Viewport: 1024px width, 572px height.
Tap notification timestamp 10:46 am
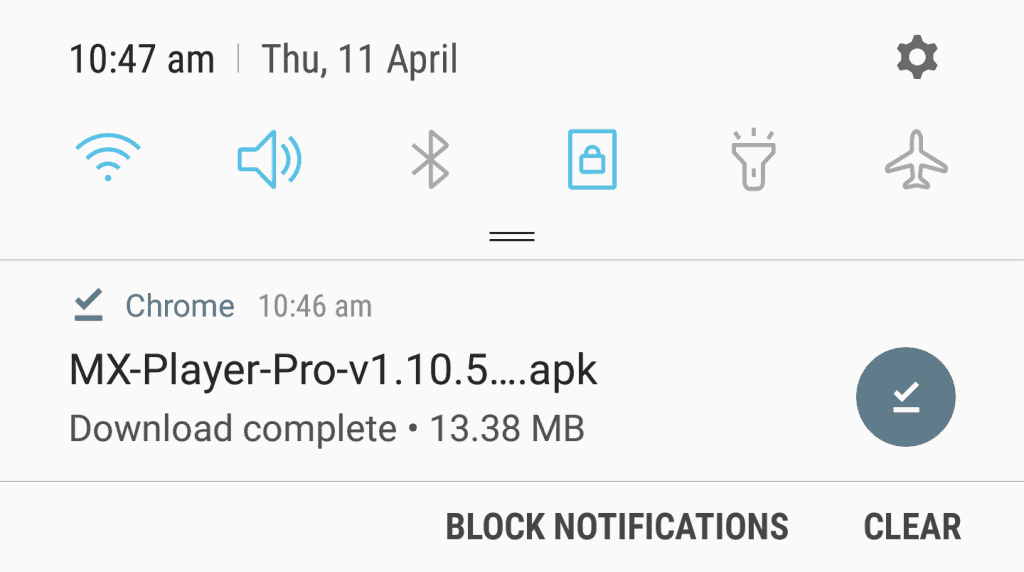[x=315, y=306]
